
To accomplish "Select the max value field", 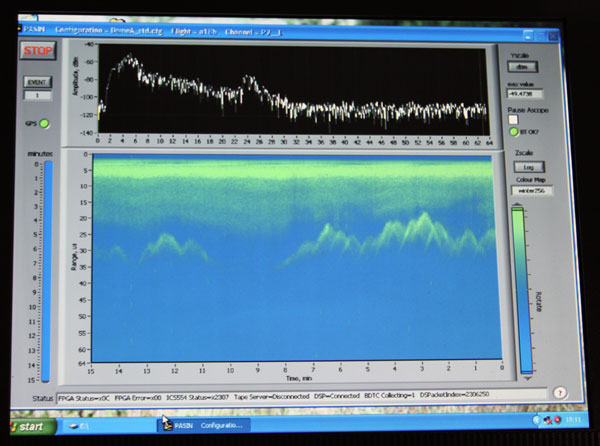I will (525, 93).
